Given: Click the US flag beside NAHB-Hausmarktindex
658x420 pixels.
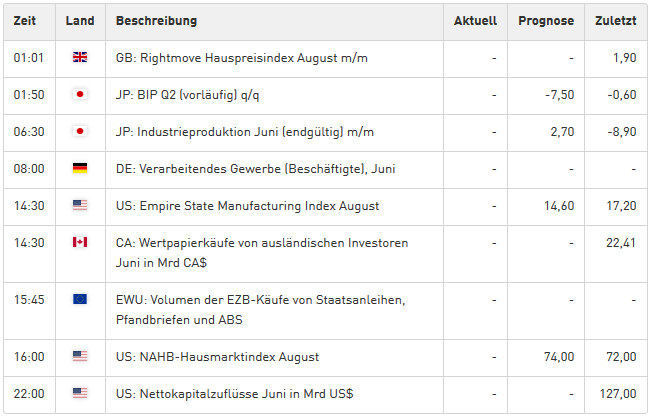Looking at the screenshot, I should (80, 356).
